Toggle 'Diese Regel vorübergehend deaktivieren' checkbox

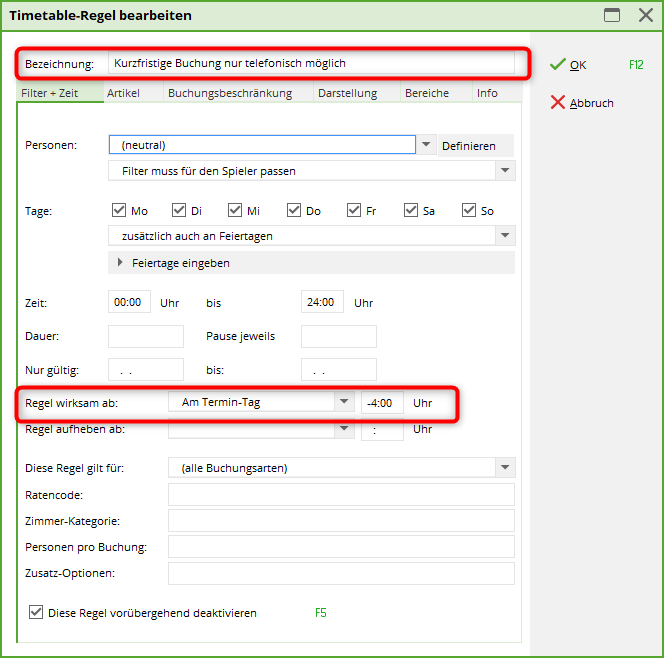[x=36, y=612]
